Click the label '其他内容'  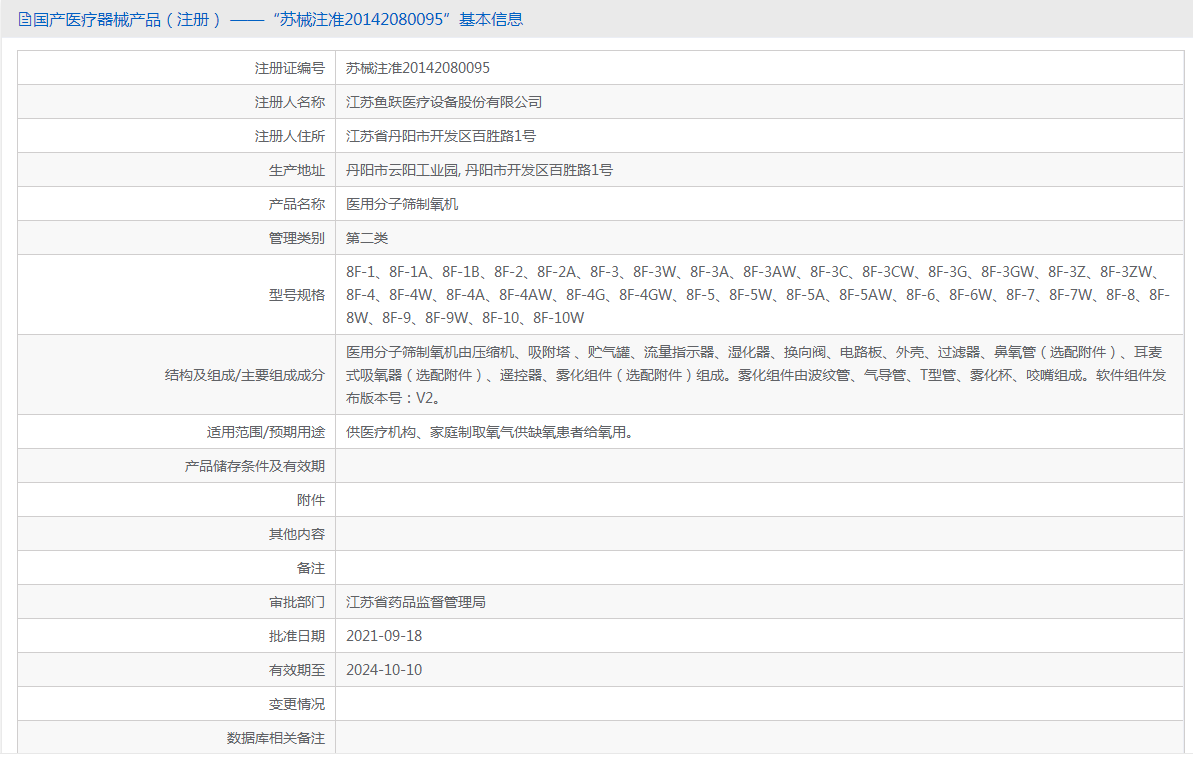[x=297, y=535]
